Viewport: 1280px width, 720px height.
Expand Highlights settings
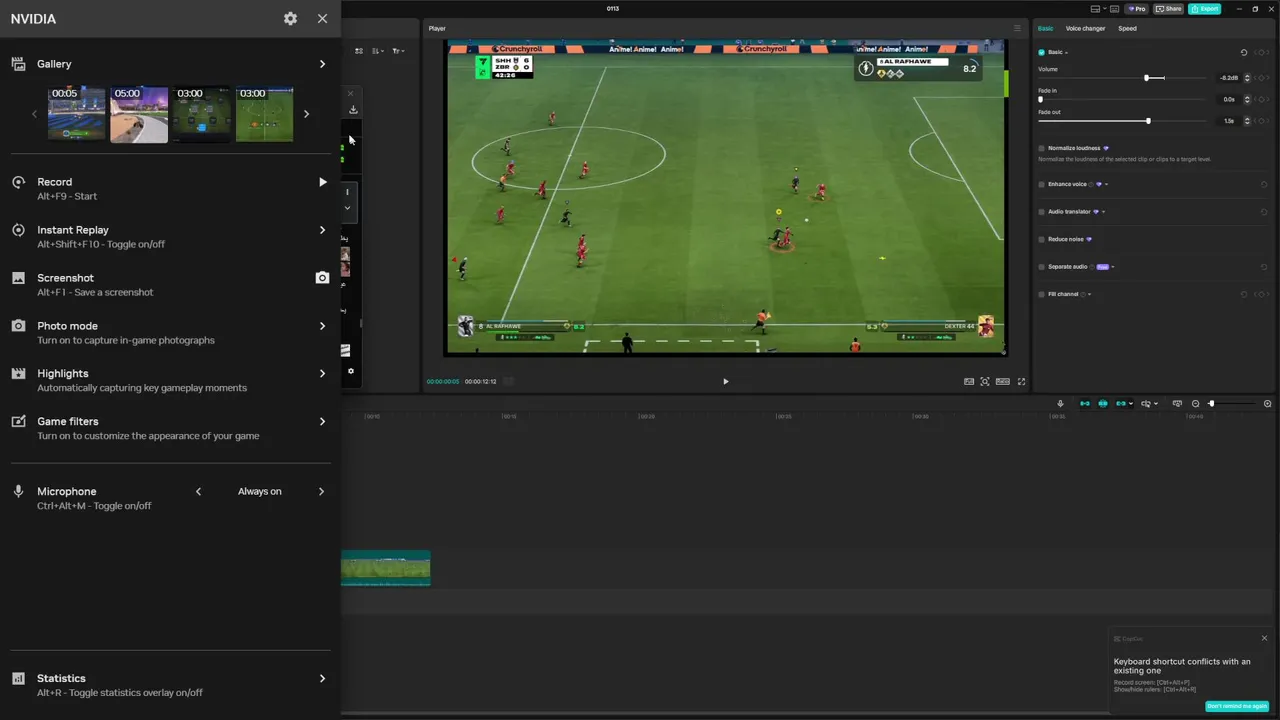[x=322, y=374]
